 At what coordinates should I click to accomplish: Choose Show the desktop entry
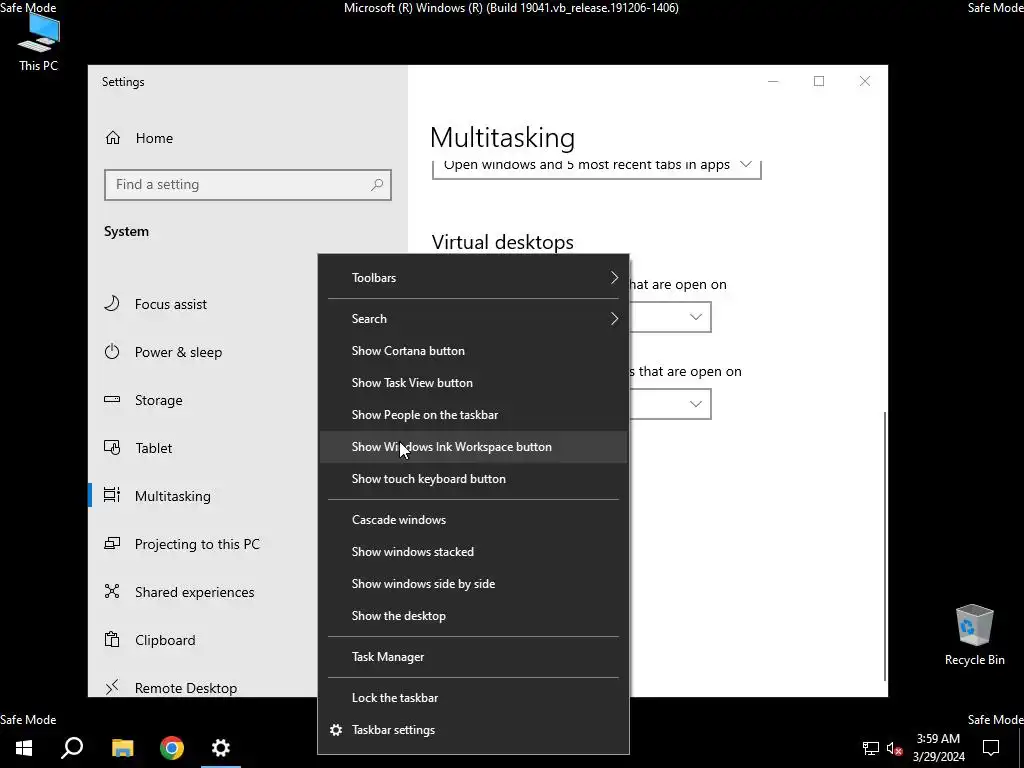pos(473,616)
